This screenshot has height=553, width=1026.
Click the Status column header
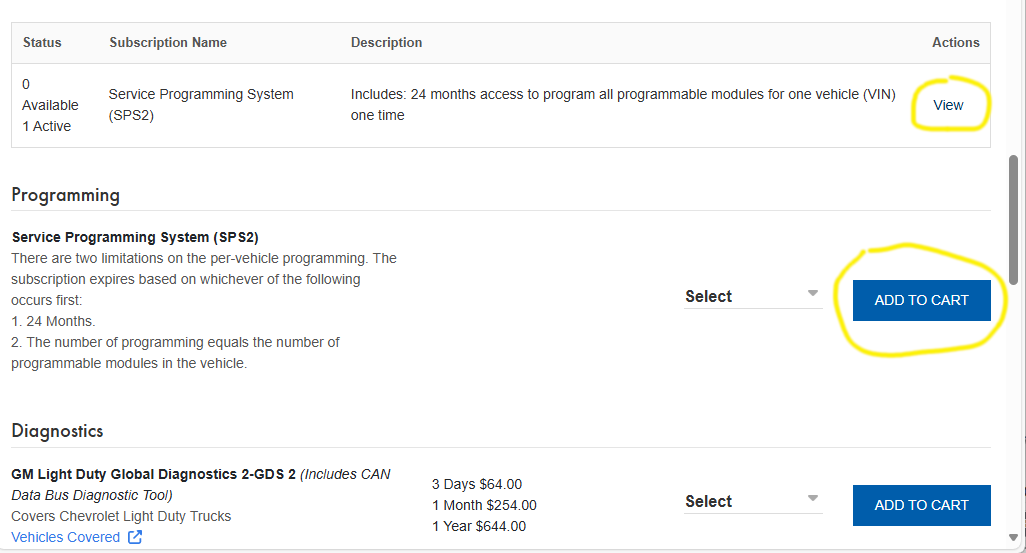pyautogui.click(x=42, y=42)
